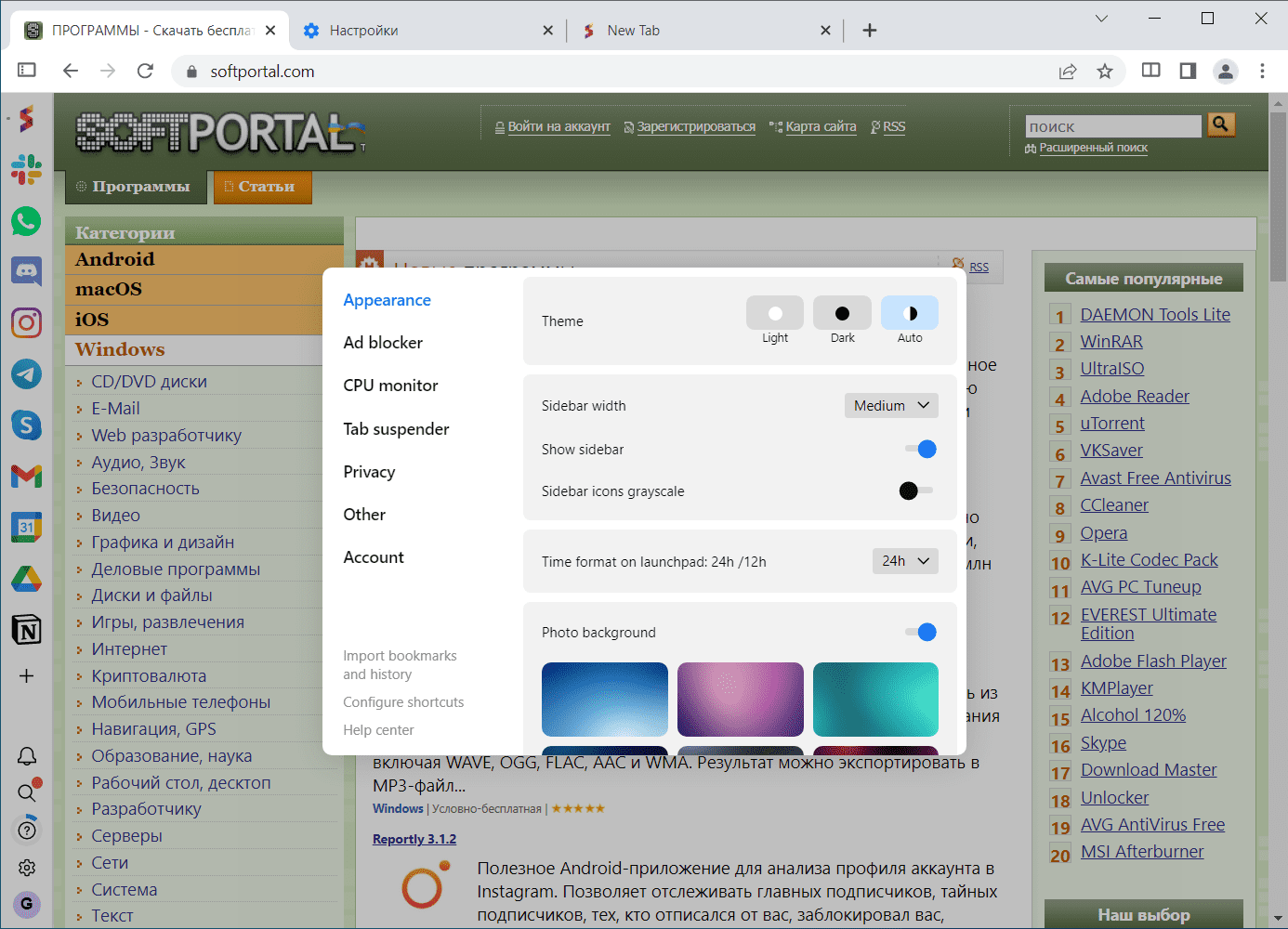1288x929 pixels.
Task: Click the orange site search magnifier button
Action: tap(1221, 124)
